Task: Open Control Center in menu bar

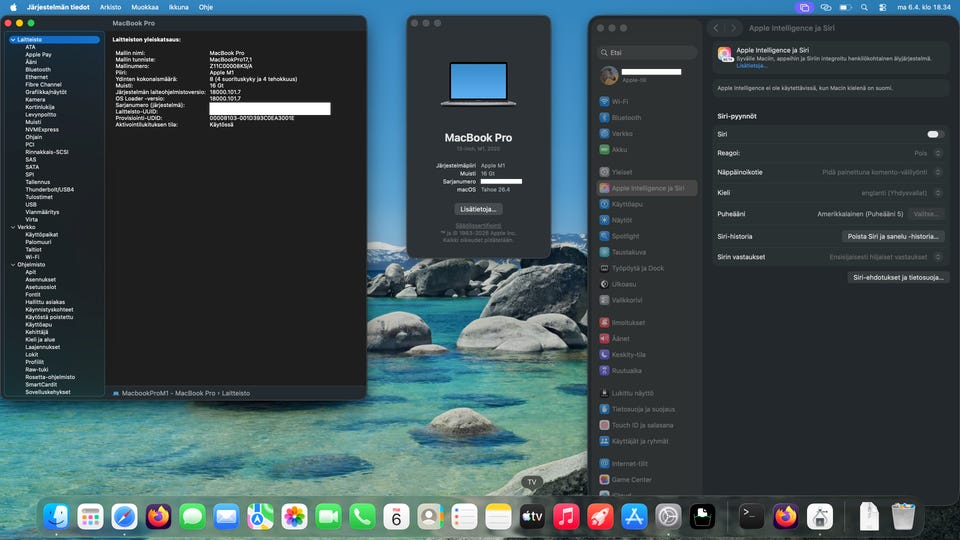Action: [882, 7]
